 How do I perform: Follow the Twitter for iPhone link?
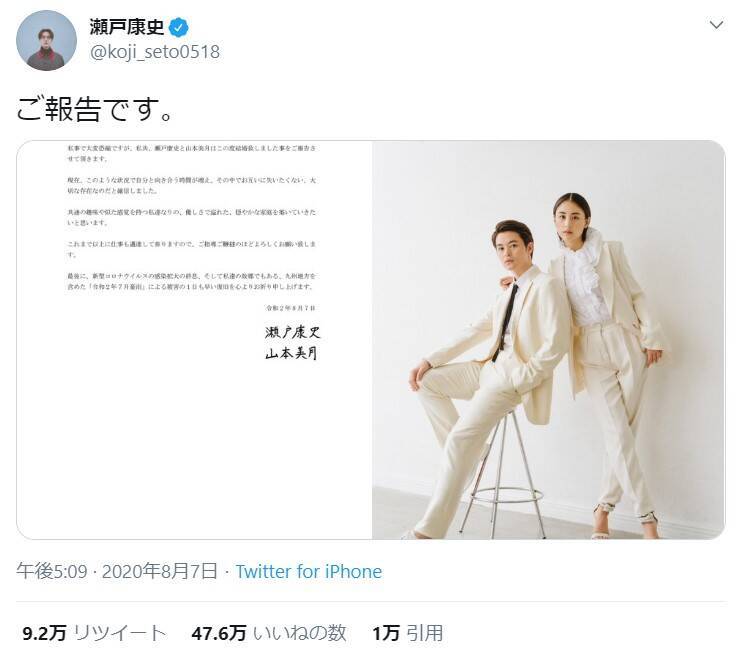click(309, 571)
